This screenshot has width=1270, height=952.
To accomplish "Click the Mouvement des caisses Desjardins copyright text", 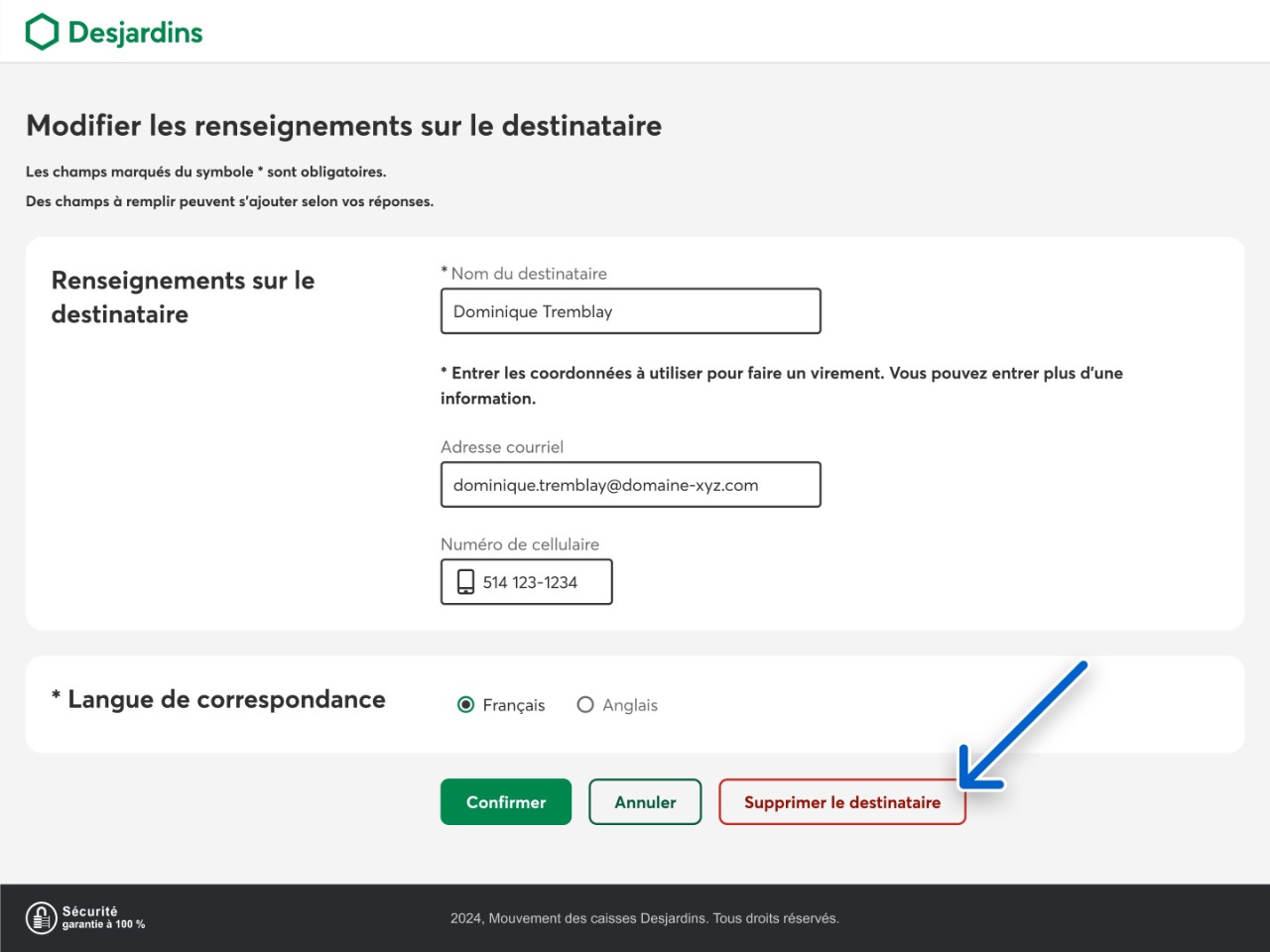I will point(645,918).
